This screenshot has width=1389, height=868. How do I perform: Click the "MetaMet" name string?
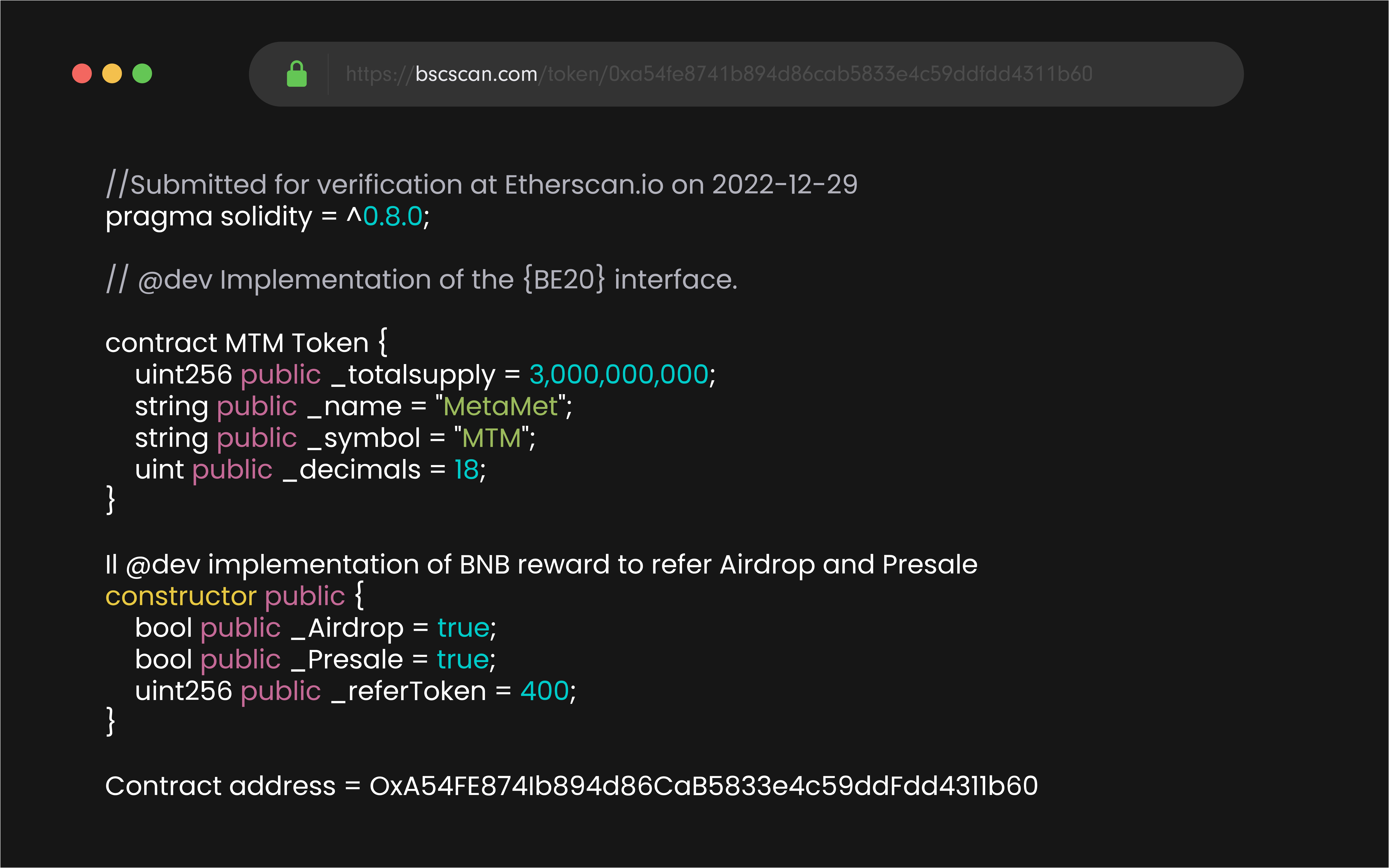coord(500,406)
